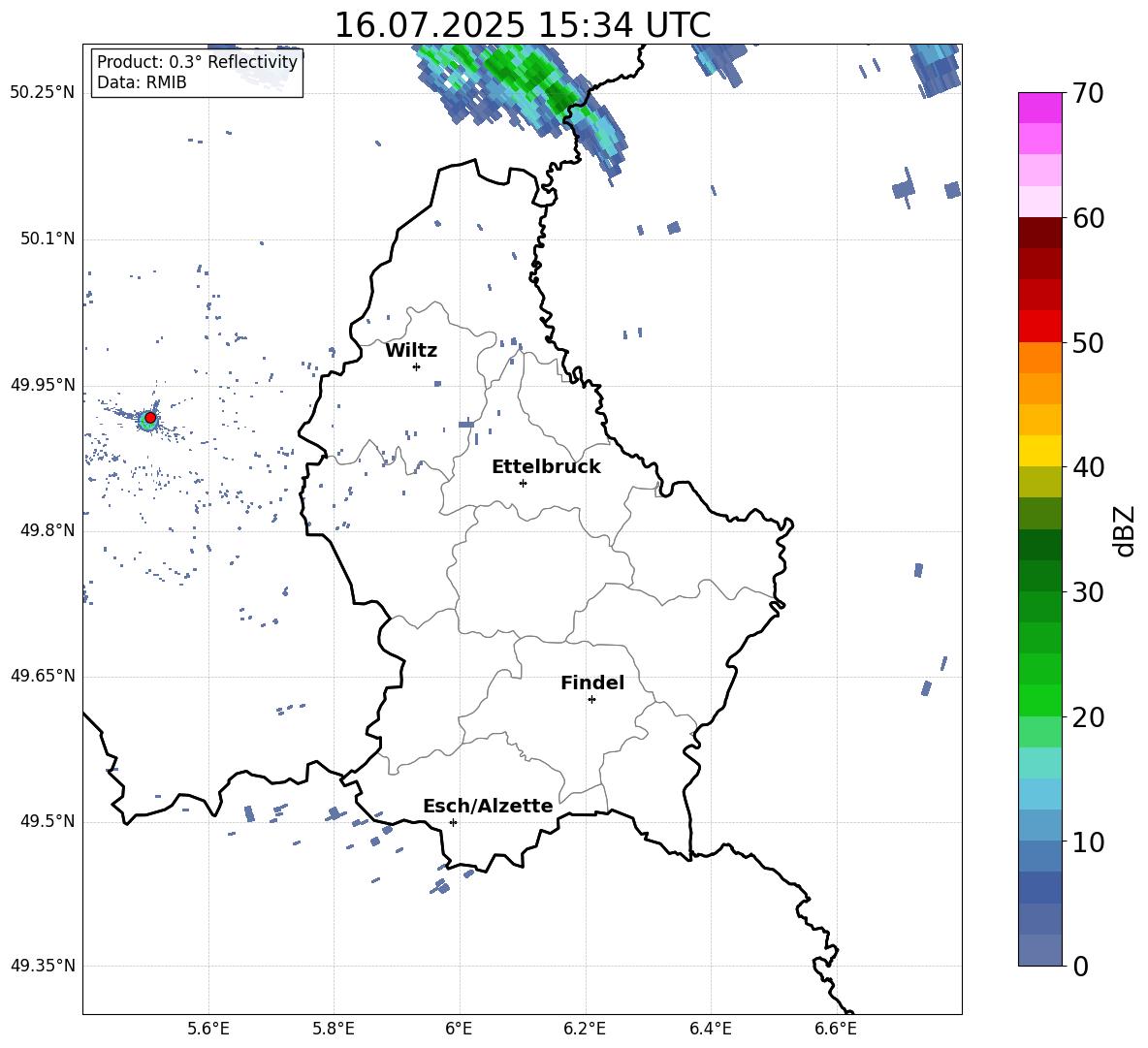Click the yellow swatch just above 40
1148x1048 pixels.
tap(1040, 451)
